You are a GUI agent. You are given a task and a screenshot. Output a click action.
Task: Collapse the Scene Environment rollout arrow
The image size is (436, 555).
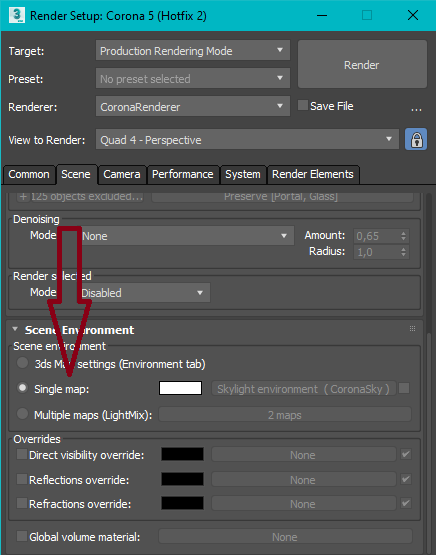click(x=15, y=329)
